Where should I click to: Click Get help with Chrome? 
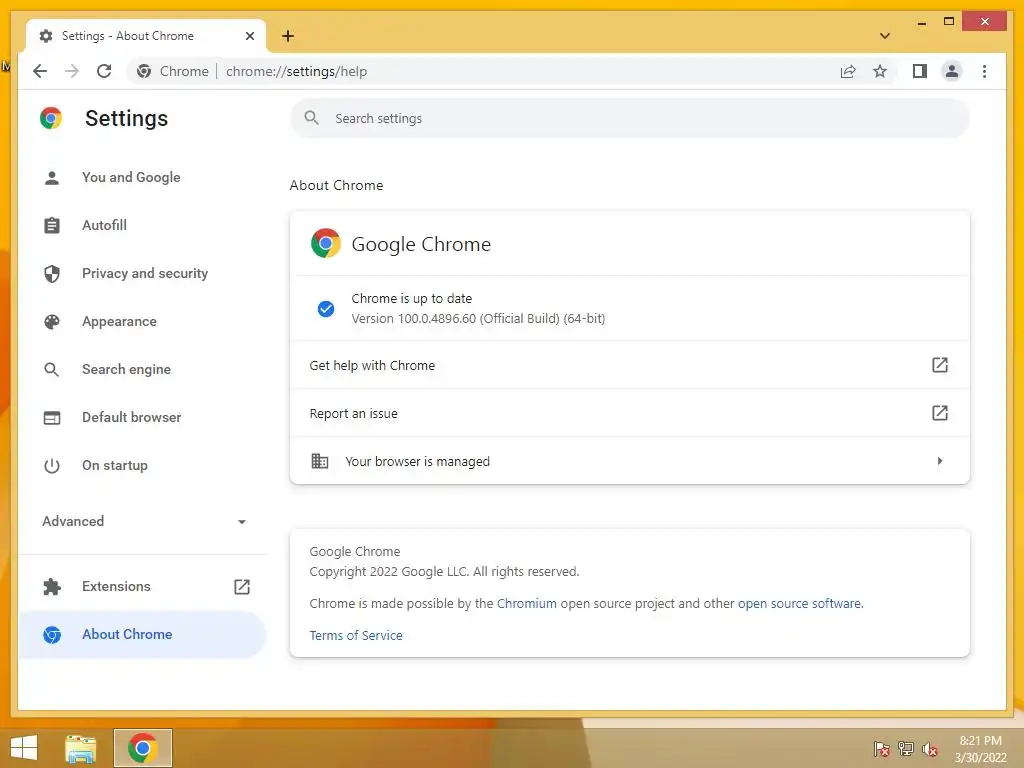pyautogui.click(x=630, y=365)
